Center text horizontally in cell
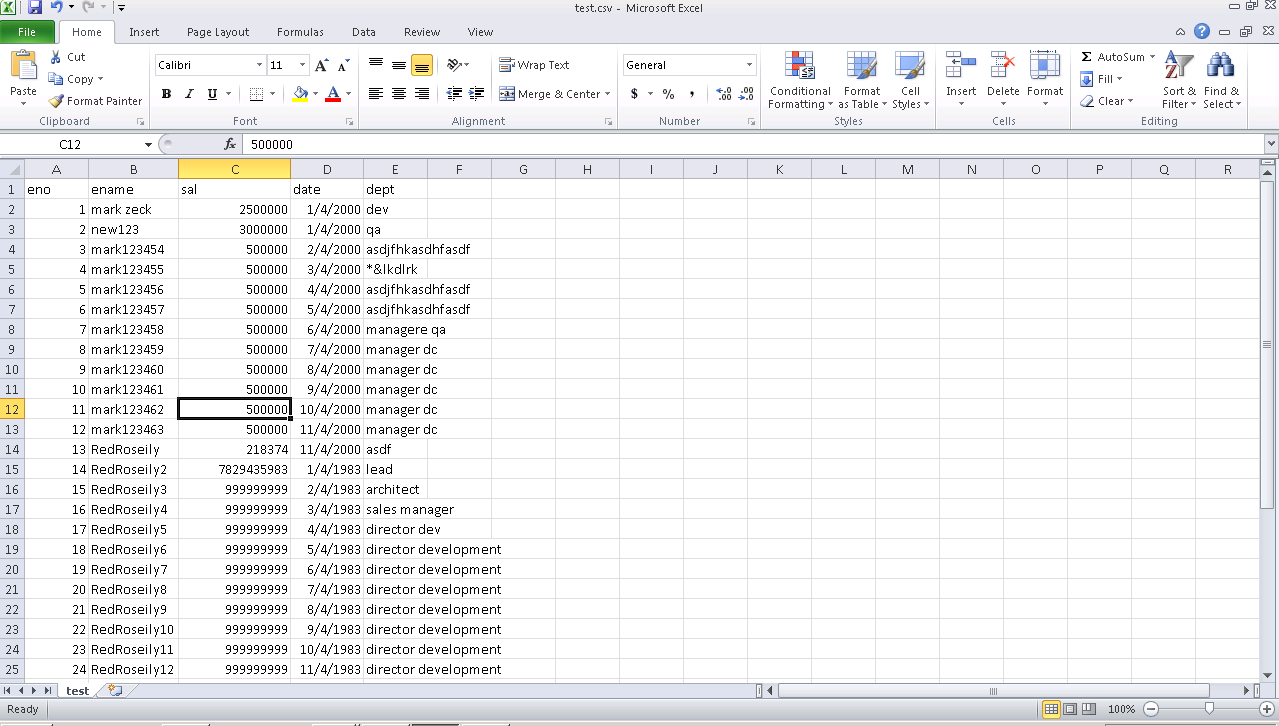The image size is (1279, 726). click(x=399, y=94)
